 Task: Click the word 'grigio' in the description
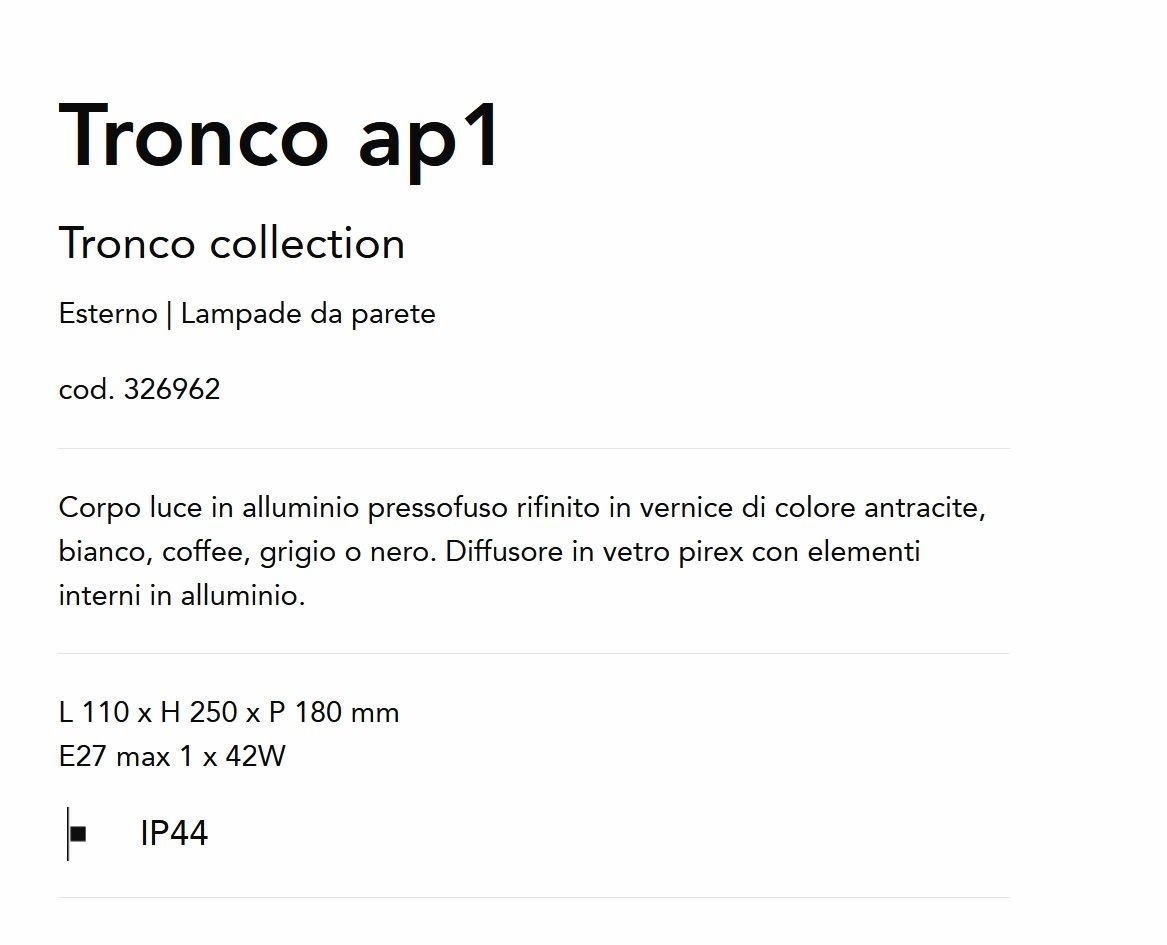pos(298,553)
